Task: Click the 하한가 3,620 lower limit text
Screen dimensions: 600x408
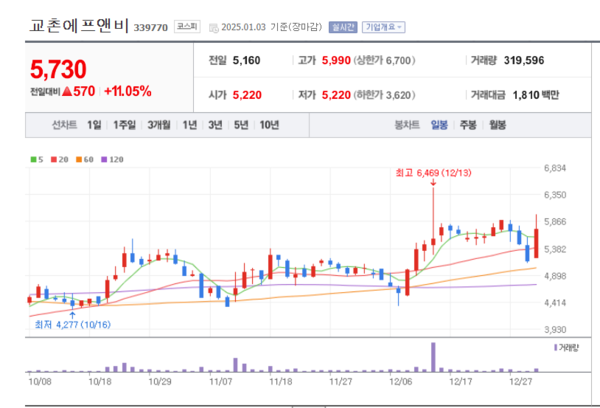Action: (384, 95)
